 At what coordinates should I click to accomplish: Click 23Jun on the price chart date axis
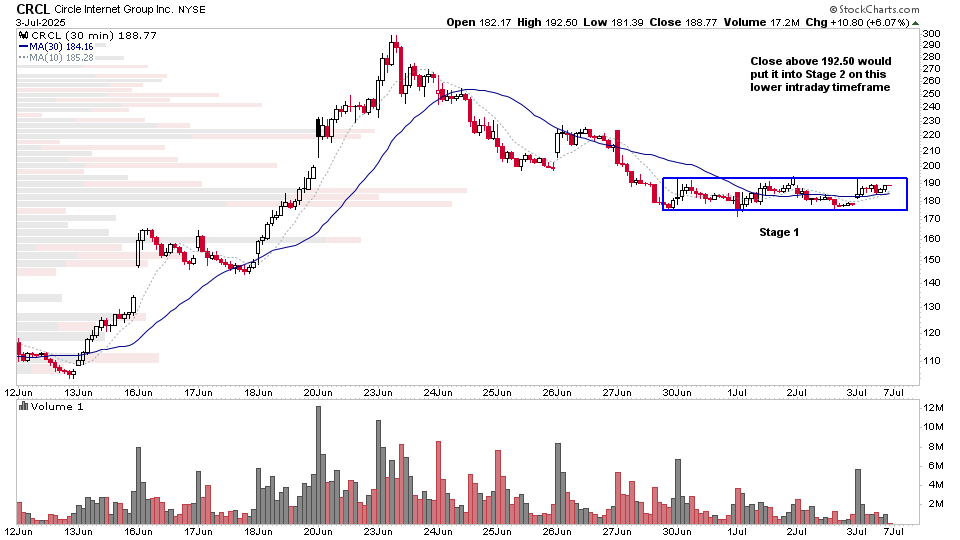(378, 392)
